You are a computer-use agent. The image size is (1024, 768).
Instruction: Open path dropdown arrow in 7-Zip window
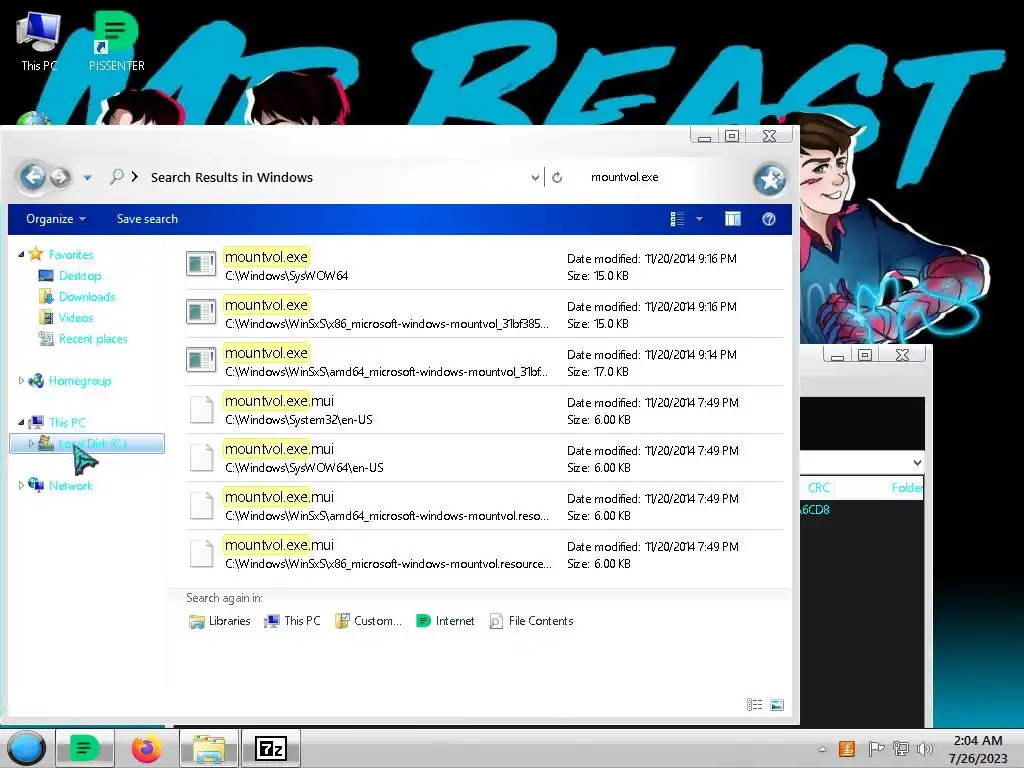[x=917, y=463]
